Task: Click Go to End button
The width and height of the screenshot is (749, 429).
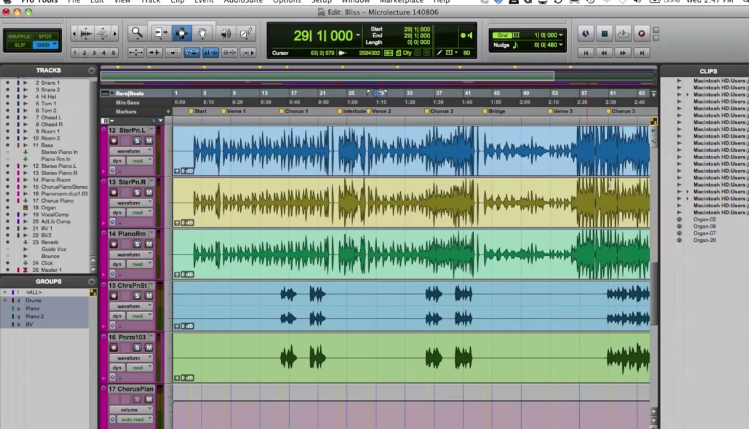Action: (642, 53)
